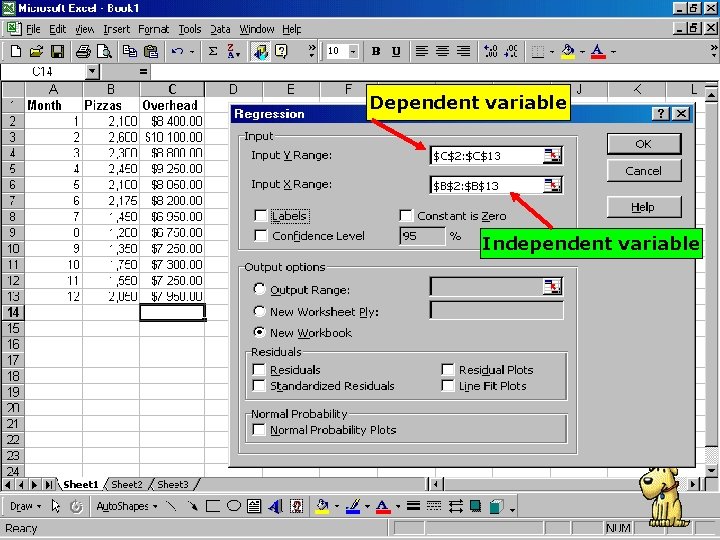Select the New Workbook radio button
The height and width of the screenshot is (540, 720).
tap(259, 332)
